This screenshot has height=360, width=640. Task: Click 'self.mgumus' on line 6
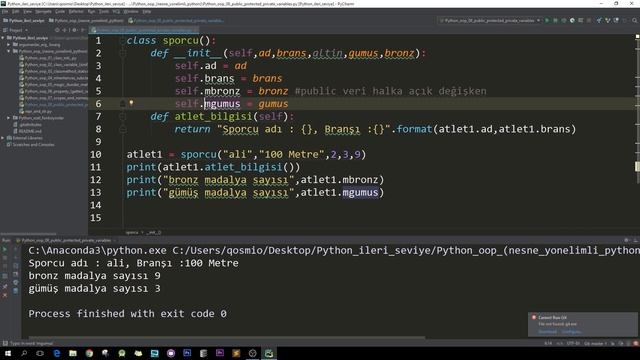[208, 104]
